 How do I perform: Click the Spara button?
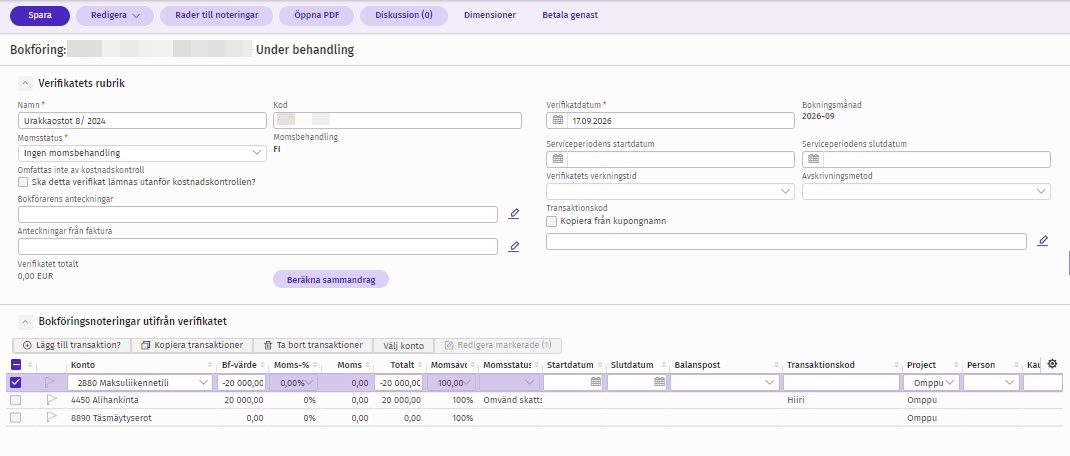pyautogui.click(x=40, y=15)
